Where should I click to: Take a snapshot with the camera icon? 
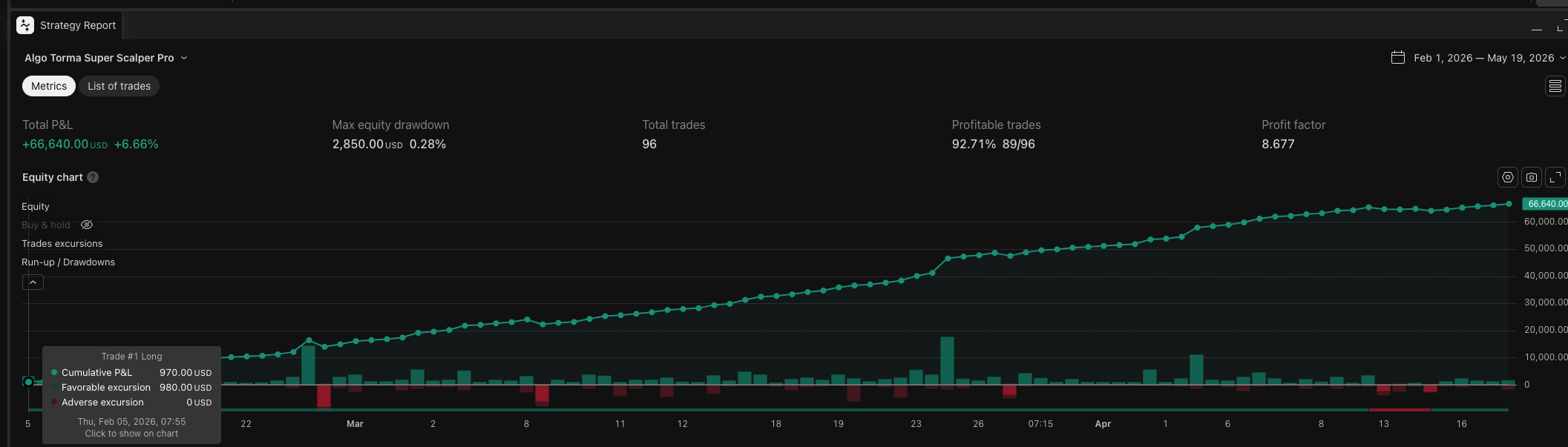(x=1531, y=177)
